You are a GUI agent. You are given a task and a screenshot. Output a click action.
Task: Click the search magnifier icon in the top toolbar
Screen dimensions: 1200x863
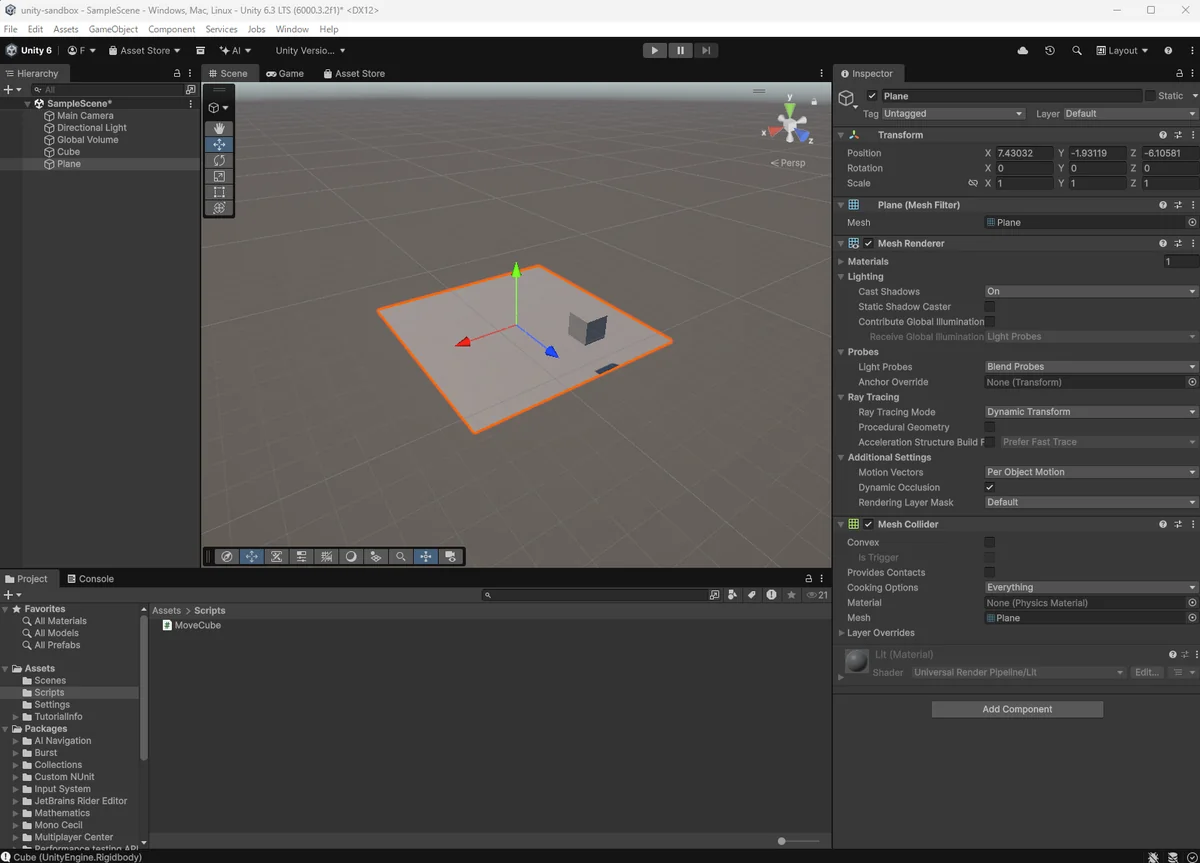[1076, 50]
